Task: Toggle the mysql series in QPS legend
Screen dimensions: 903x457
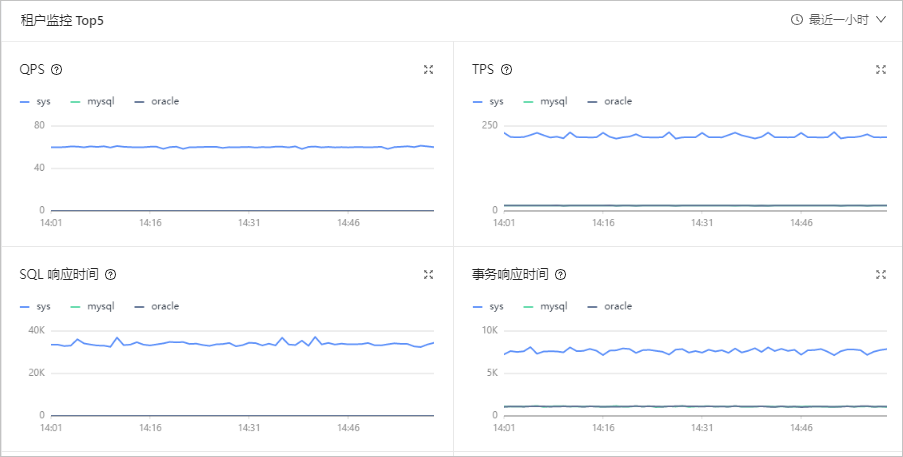Action: [x=92, y=101]
